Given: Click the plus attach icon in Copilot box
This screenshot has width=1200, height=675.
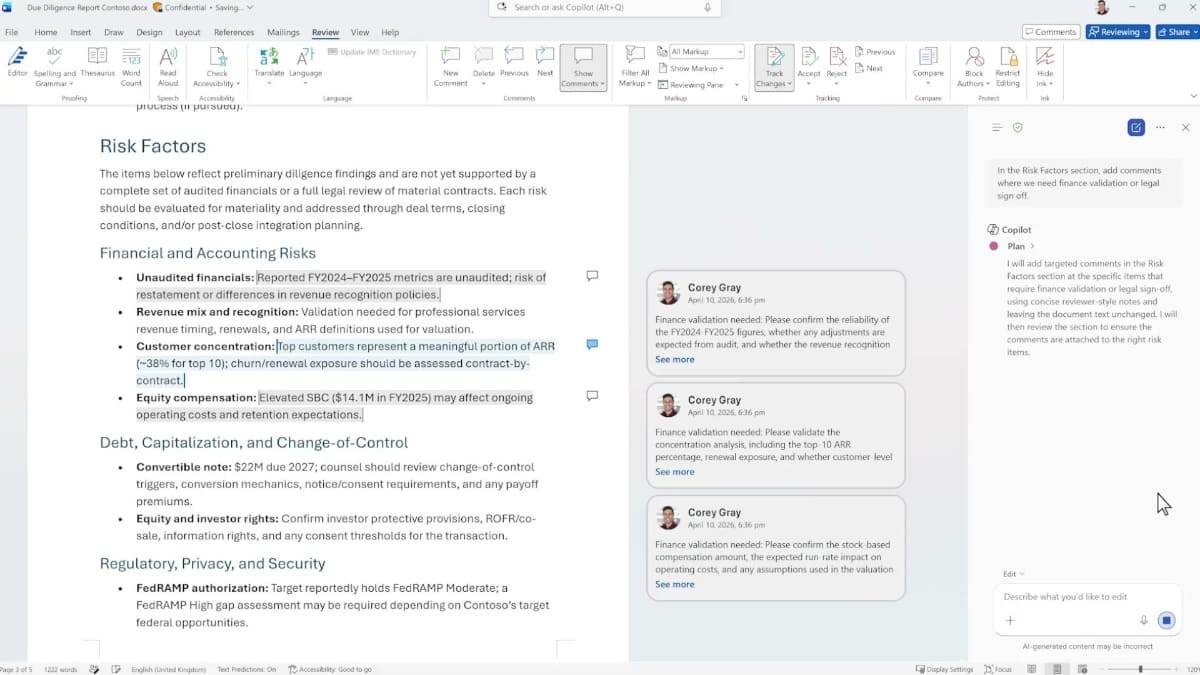Looking at the screenshot, I should point(1010,620).
